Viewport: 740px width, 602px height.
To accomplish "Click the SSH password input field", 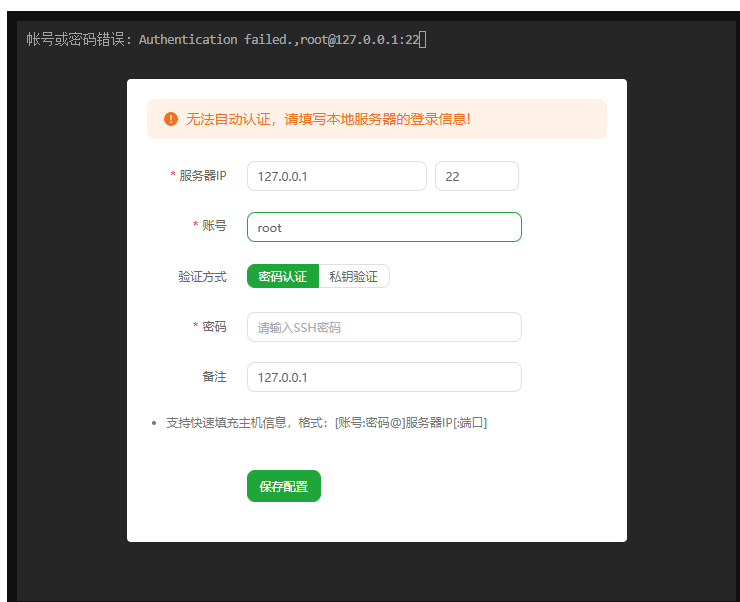I will click(x=384, y=327).
